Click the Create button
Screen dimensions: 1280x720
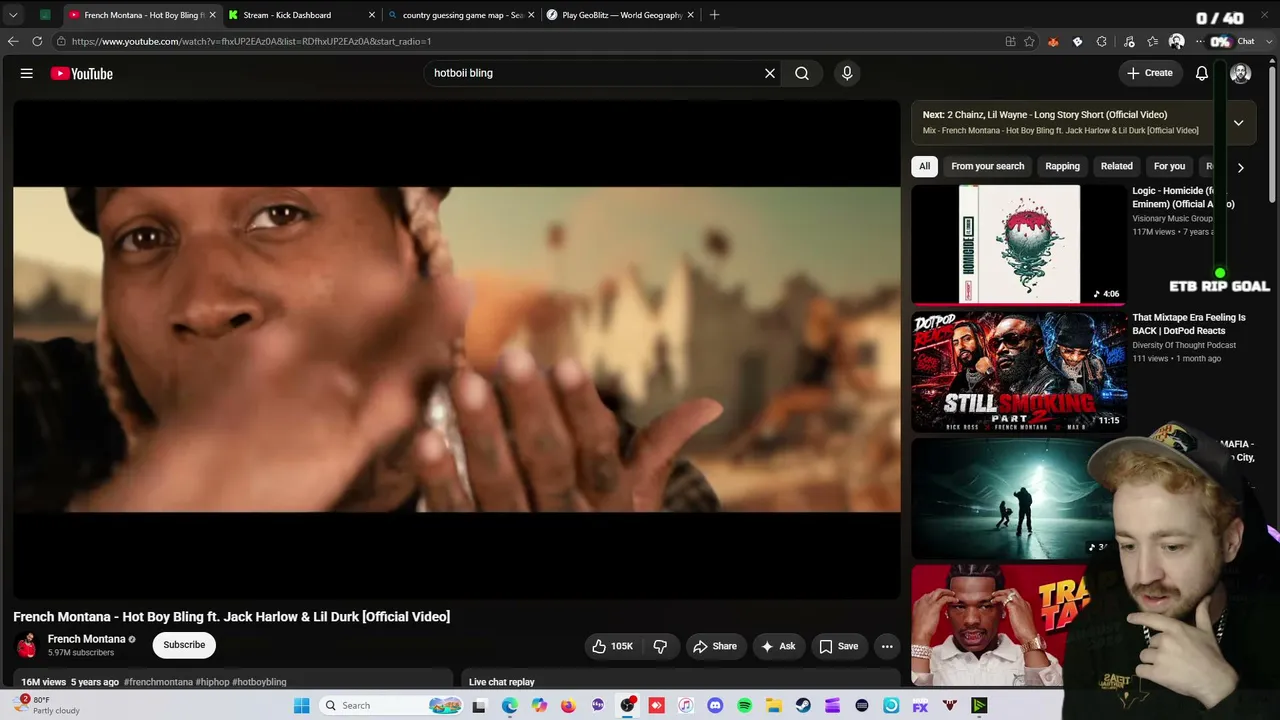pos(1150,73)
